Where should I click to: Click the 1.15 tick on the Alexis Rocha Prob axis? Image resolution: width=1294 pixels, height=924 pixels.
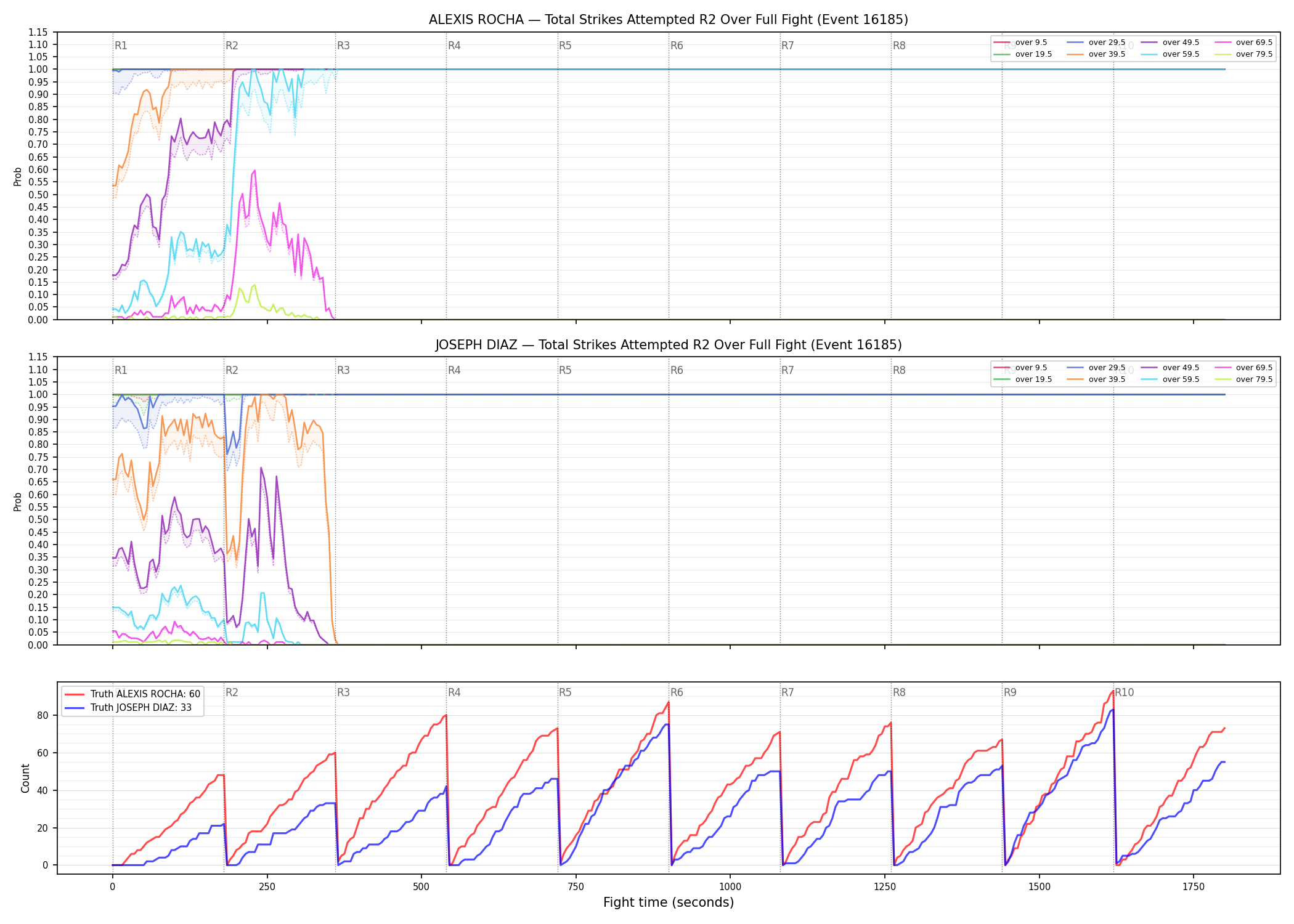[x=38, y=32]
